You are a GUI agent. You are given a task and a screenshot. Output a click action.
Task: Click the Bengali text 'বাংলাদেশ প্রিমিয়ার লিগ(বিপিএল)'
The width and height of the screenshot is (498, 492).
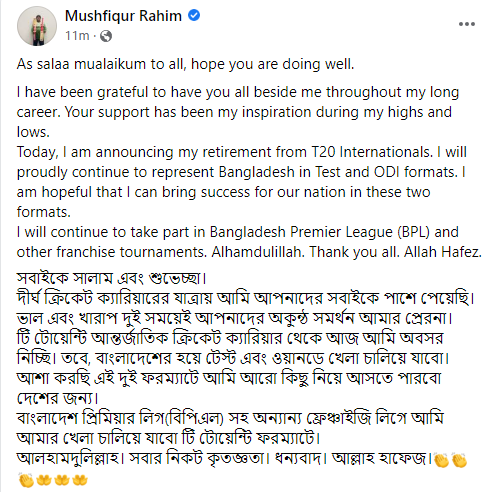click(x=120, y=418)
